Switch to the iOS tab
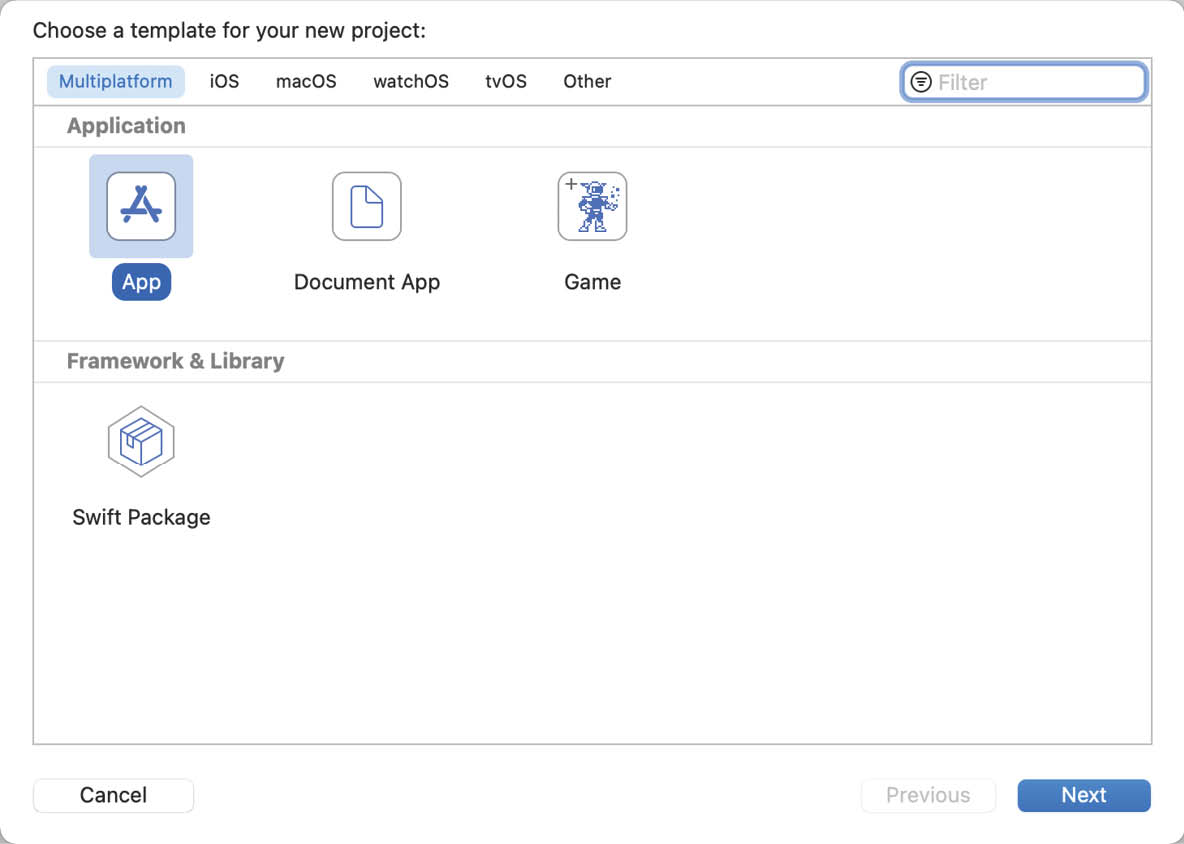 (224, 82)
